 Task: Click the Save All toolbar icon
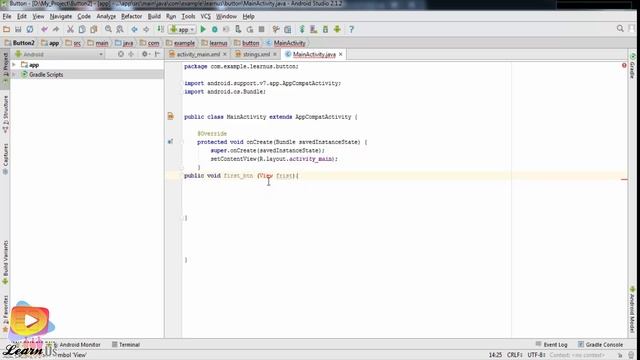[18, 29]
